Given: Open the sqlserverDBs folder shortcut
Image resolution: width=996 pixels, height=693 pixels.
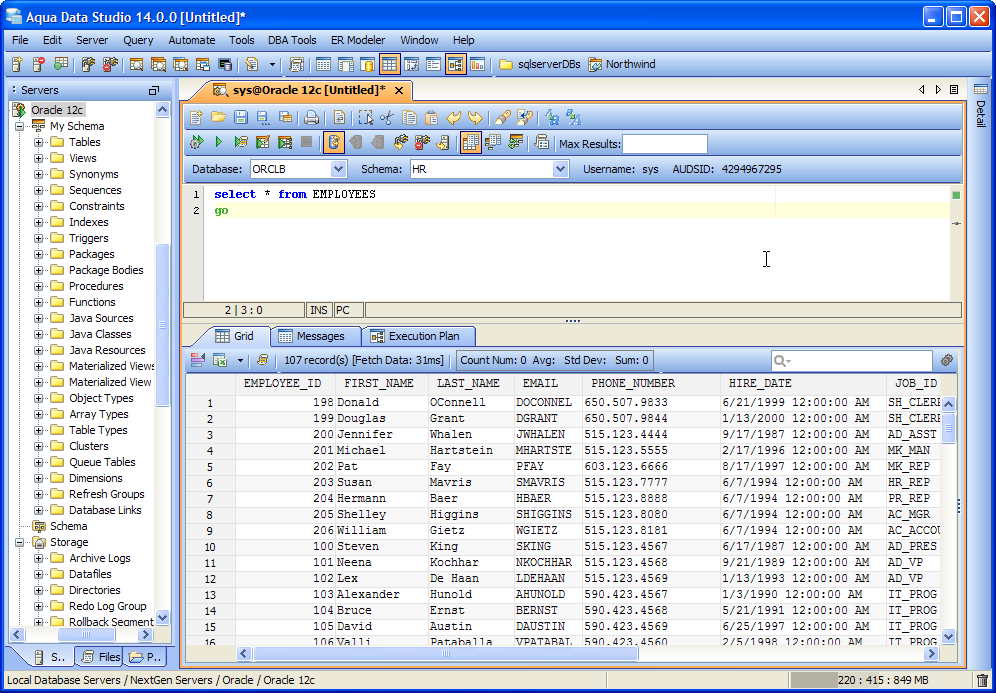Looking at the screenshot, I should [x=540, y=64].
